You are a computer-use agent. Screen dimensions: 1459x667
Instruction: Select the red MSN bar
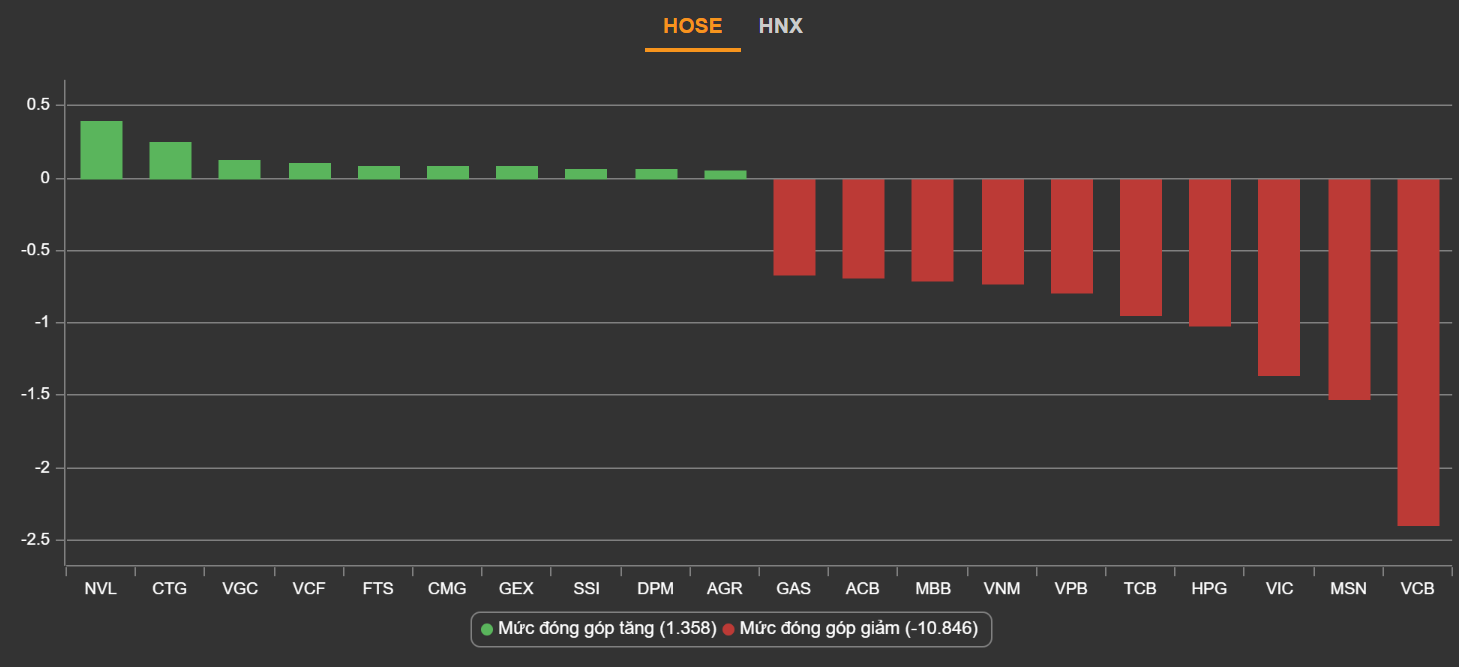[1348, 289]
